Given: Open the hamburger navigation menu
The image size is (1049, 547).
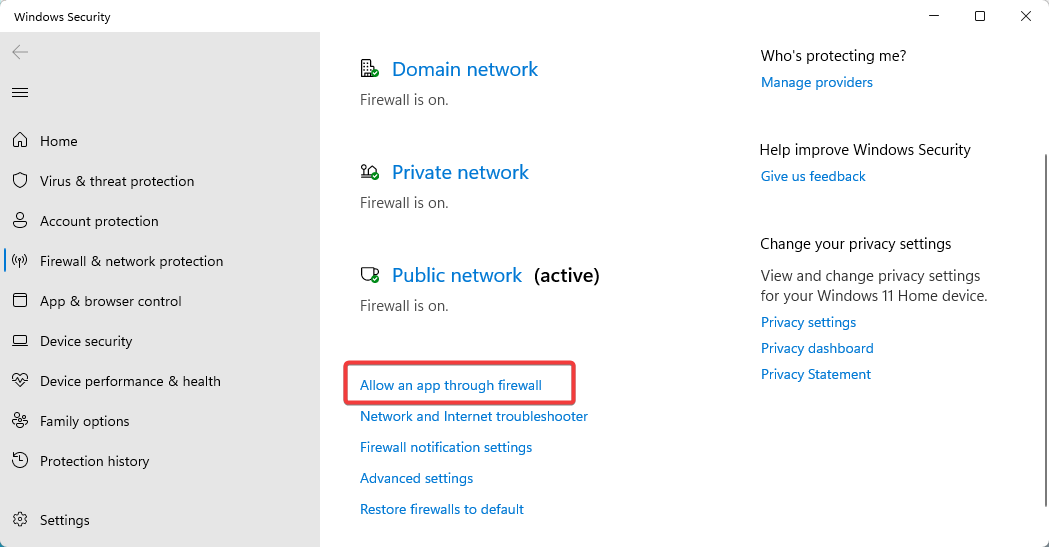Looking at the screenshot, I should tap(20, 92).
